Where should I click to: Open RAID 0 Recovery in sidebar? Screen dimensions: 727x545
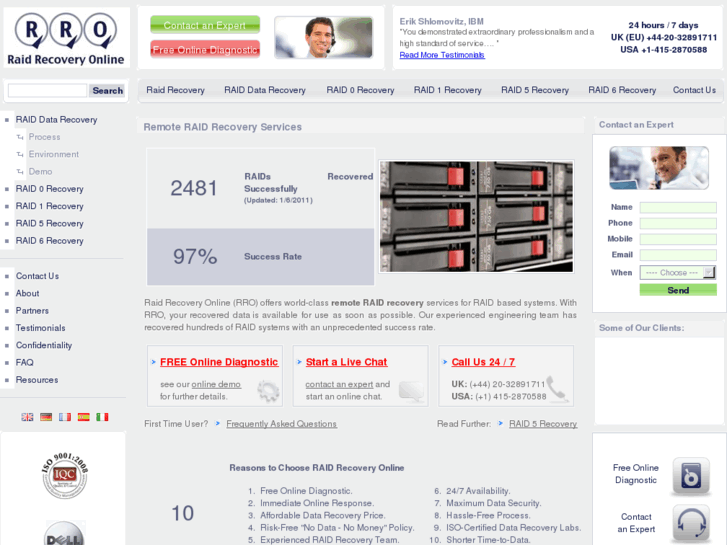coord(50,189)
